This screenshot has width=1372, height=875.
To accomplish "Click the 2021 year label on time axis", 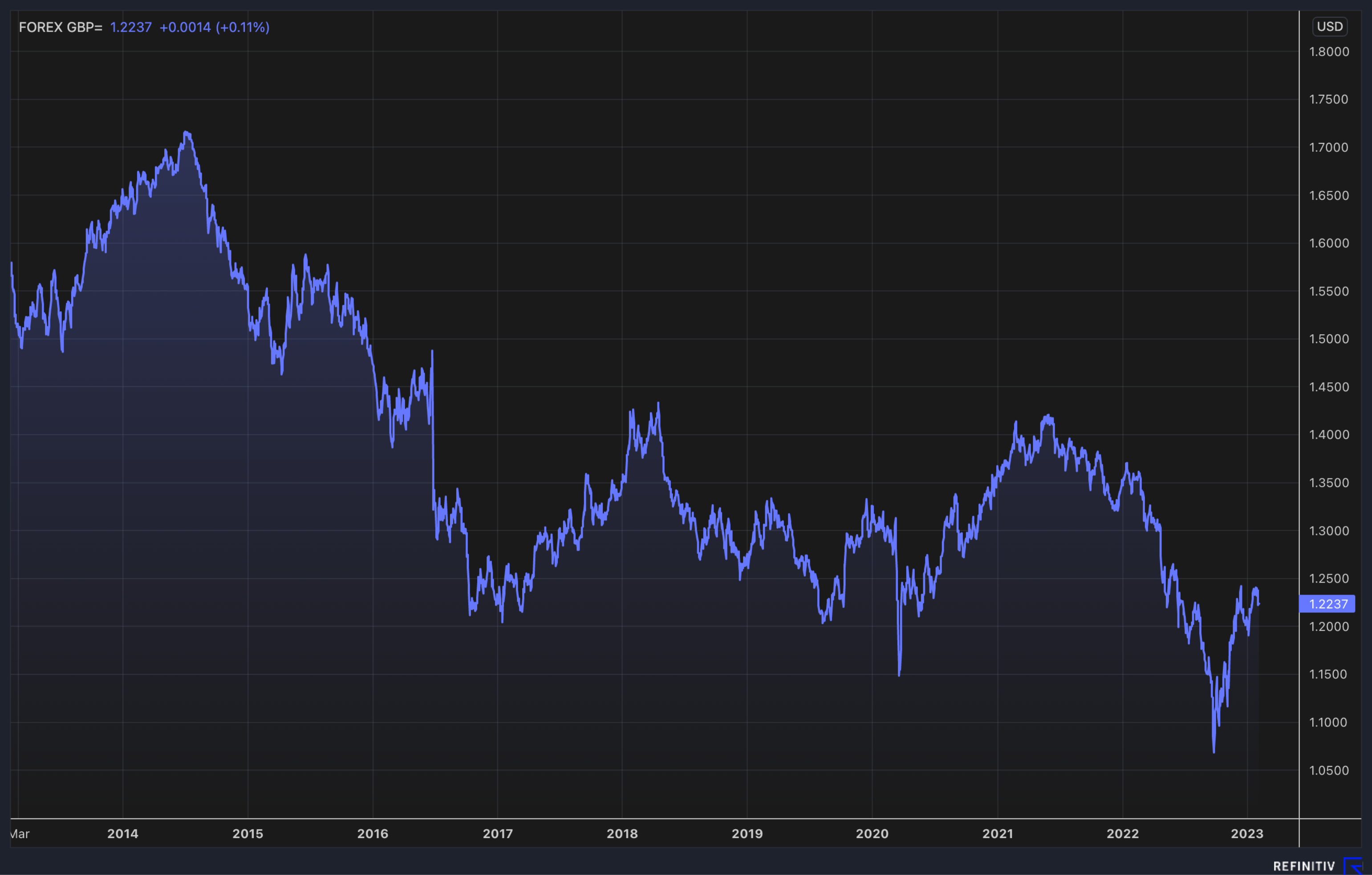I will (998, 834).
